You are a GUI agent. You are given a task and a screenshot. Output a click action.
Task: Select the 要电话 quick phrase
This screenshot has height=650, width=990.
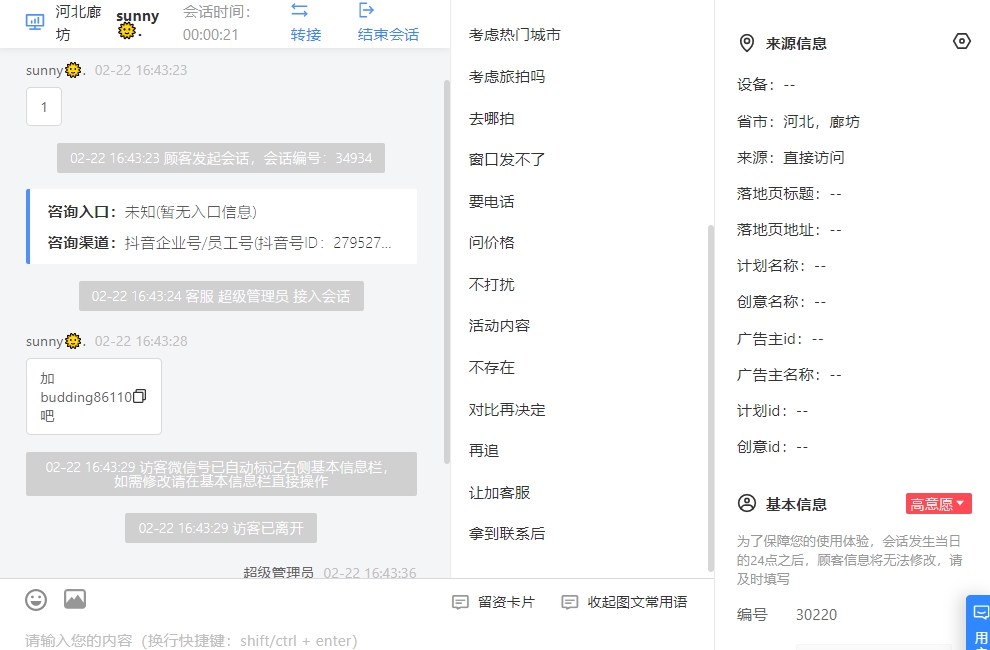491,202
